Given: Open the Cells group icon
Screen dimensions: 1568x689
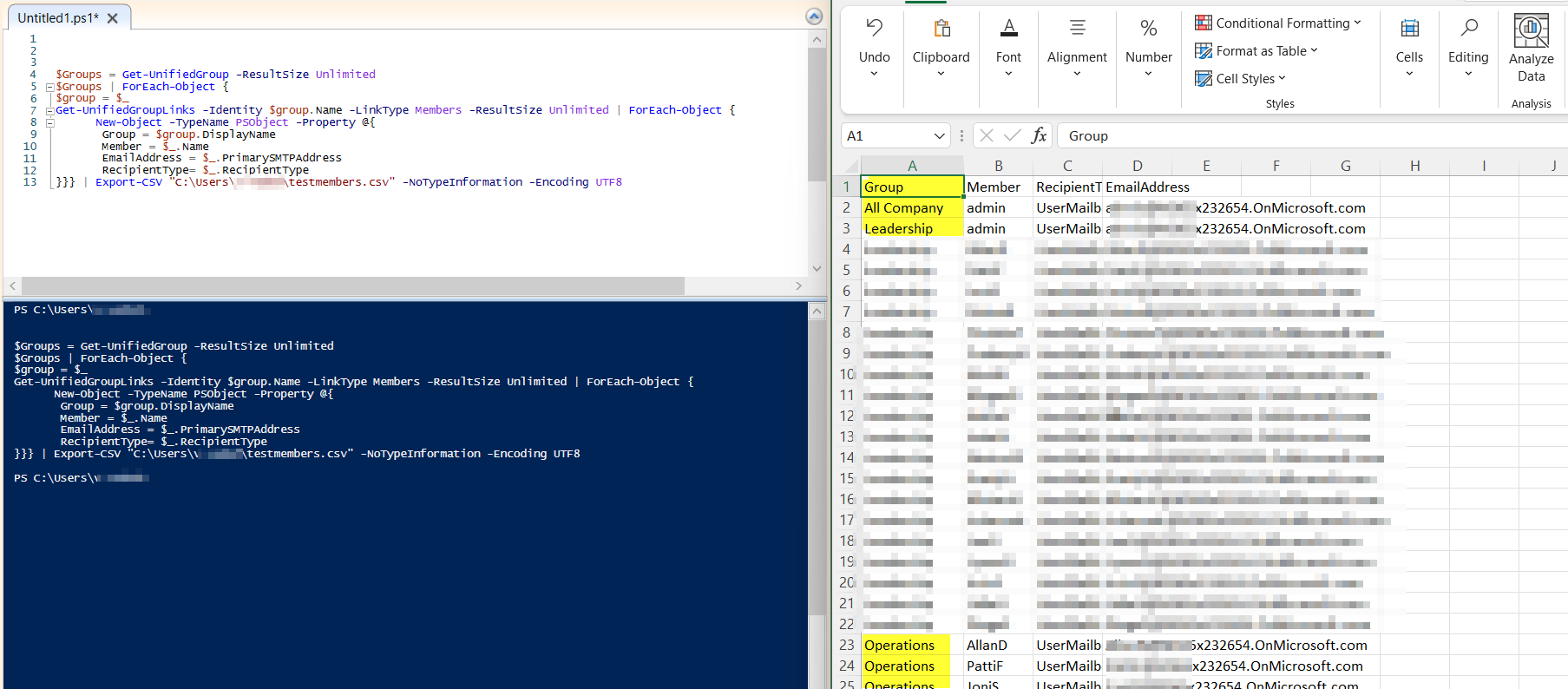Looking at the screenshot, I should click(1409, 28).
